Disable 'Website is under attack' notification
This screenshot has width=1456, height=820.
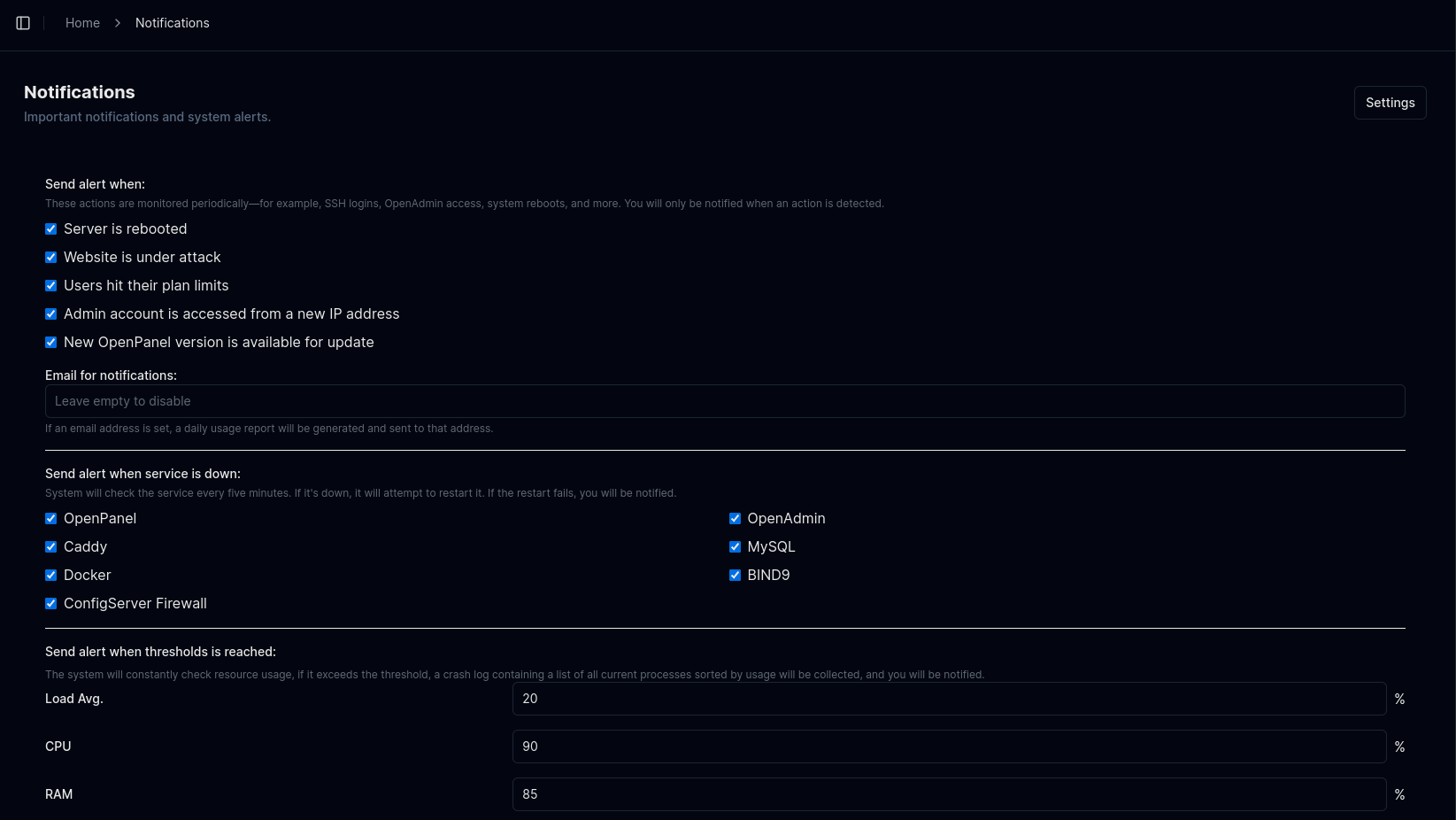coord(50,257)
